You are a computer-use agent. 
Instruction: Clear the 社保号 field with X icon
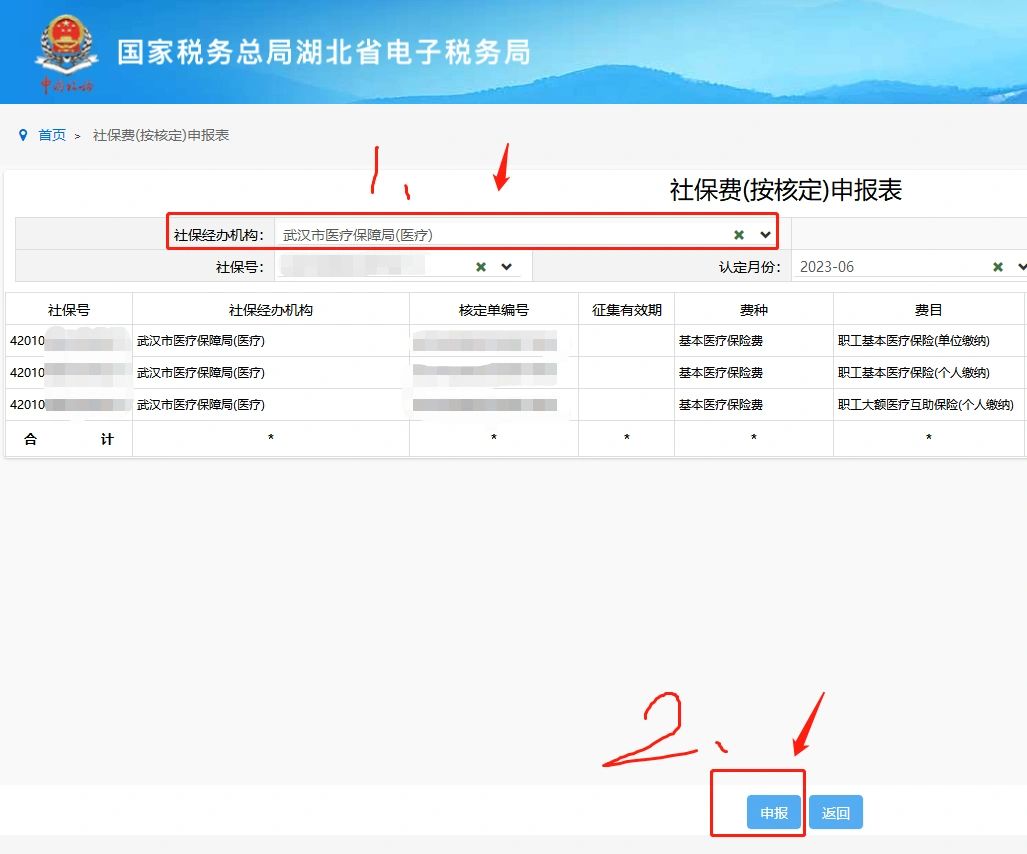(481, 267)
